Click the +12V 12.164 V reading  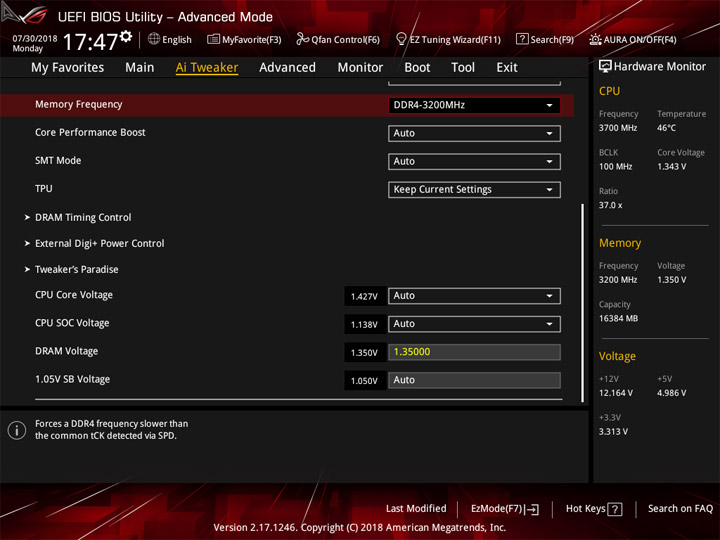coord(616,393)
